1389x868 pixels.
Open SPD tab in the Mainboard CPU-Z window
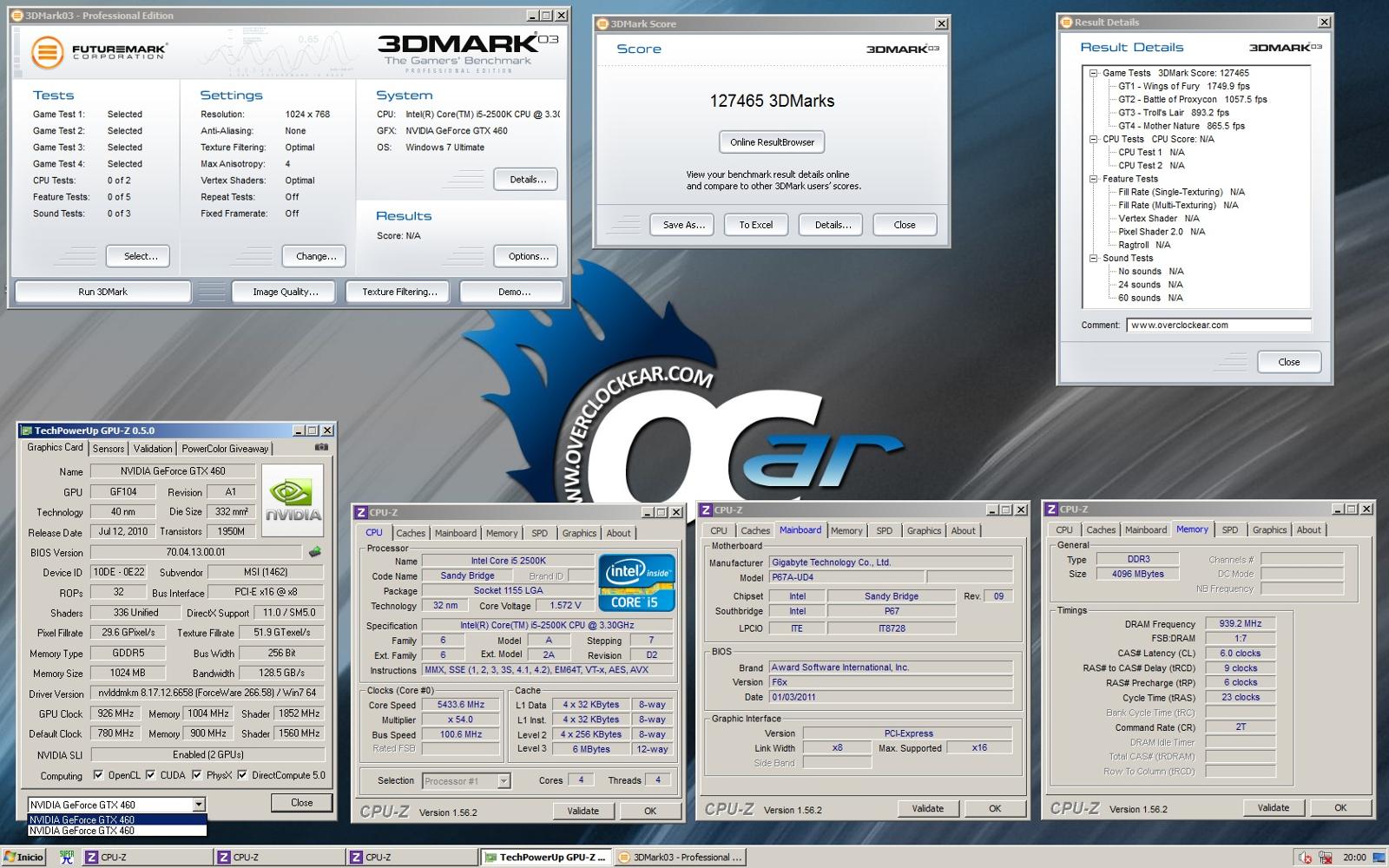[884, 530]
